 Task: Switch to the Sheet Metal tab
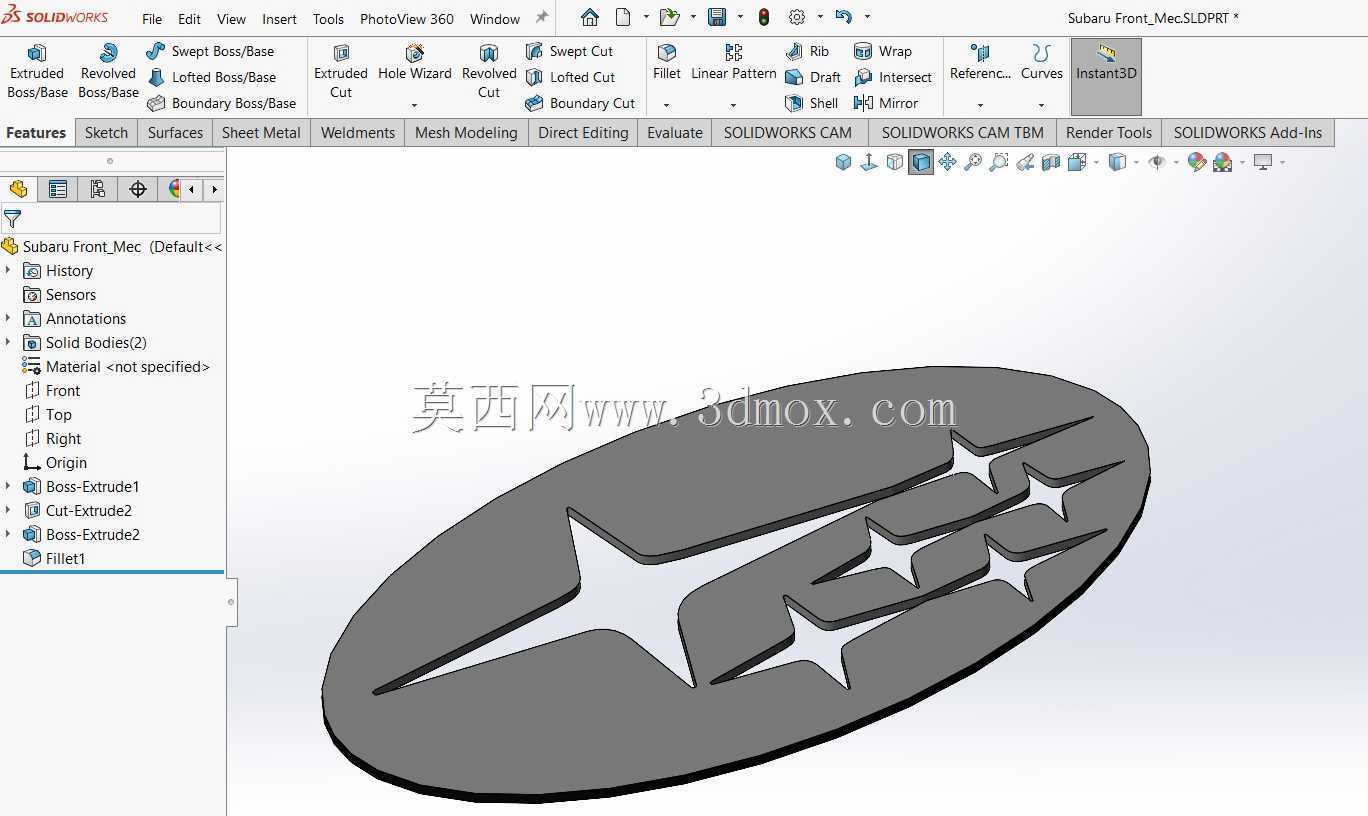pyautogui.click(x=261, y=132)
